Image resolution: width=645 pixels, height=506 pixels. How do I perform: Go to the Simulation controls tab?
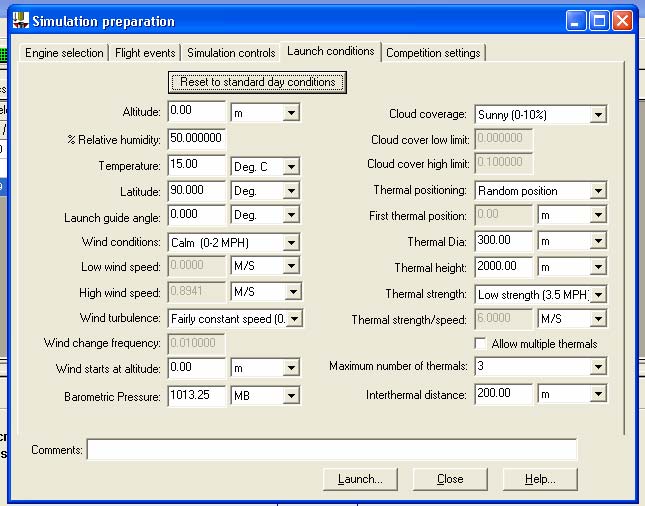[231, 53]
